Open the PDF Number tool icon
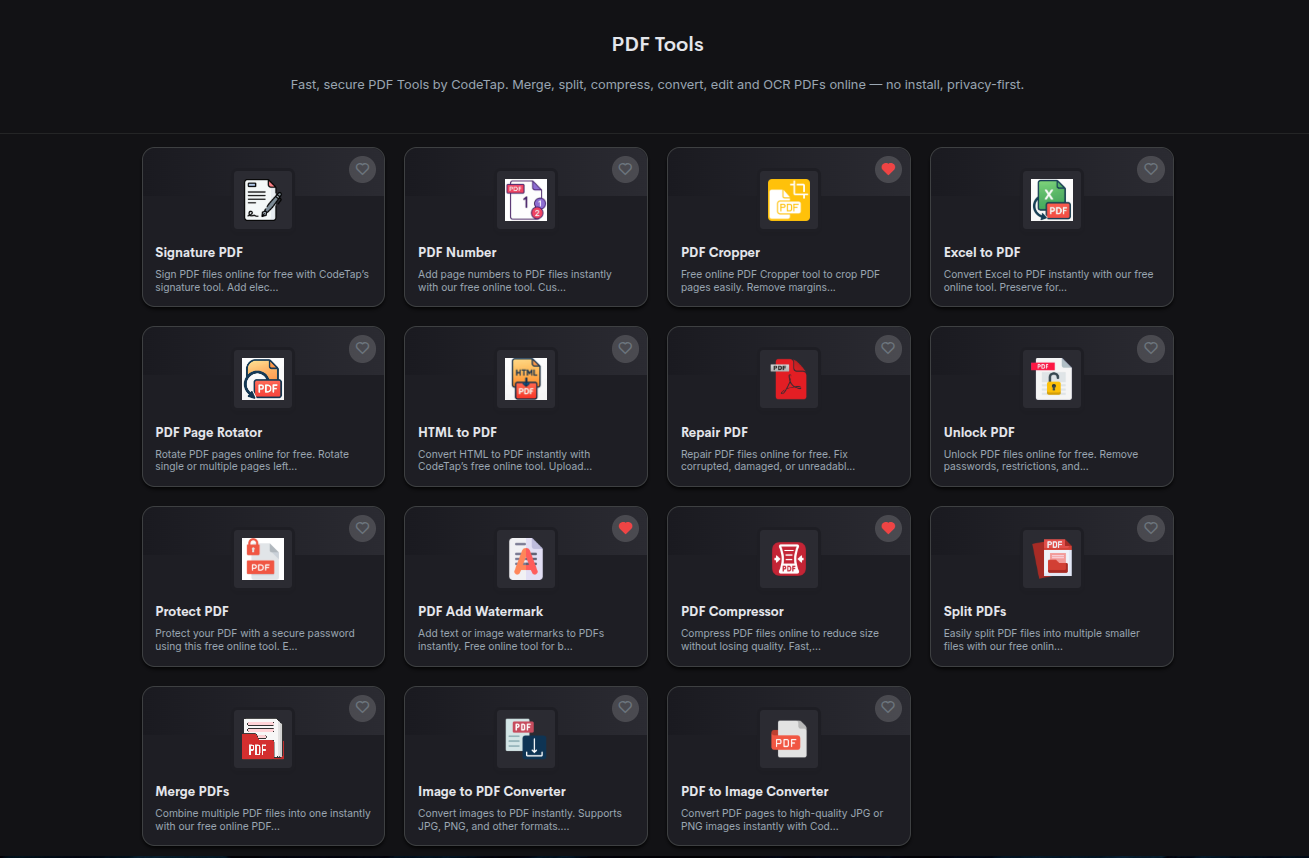Viewport: 1309px width, 858px height. pyautogui.click(x=526, y=200)
